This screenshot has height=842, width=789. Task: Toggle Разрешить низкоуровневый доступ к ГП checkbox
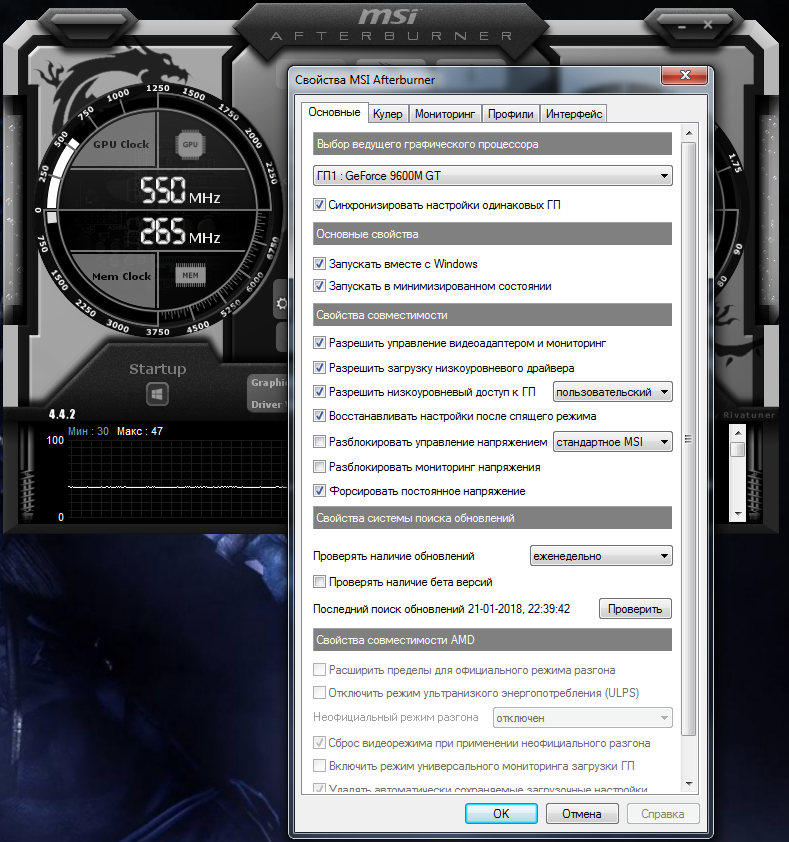320,392
